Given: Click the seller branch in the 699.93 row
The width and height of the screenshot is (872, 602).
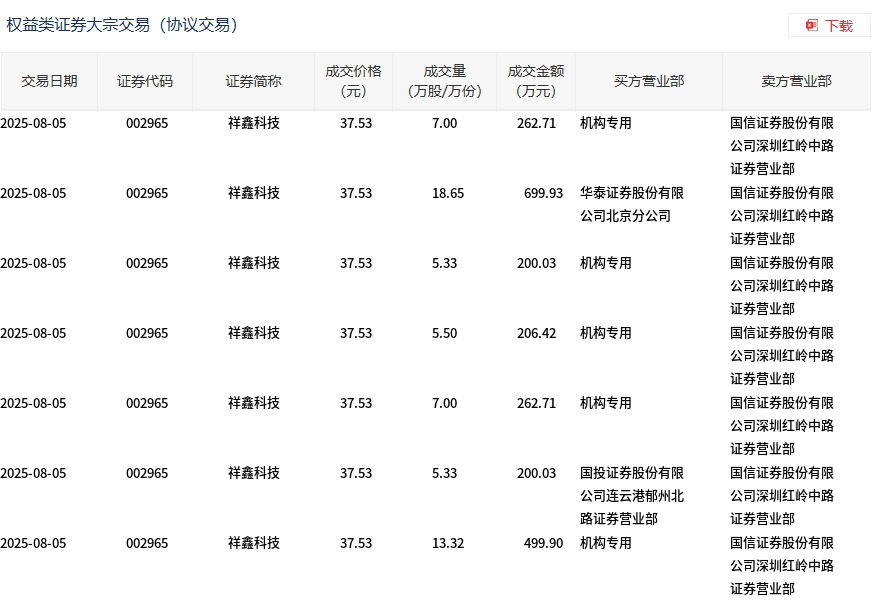Looking at the screenshot, I should tap(782, 216).
